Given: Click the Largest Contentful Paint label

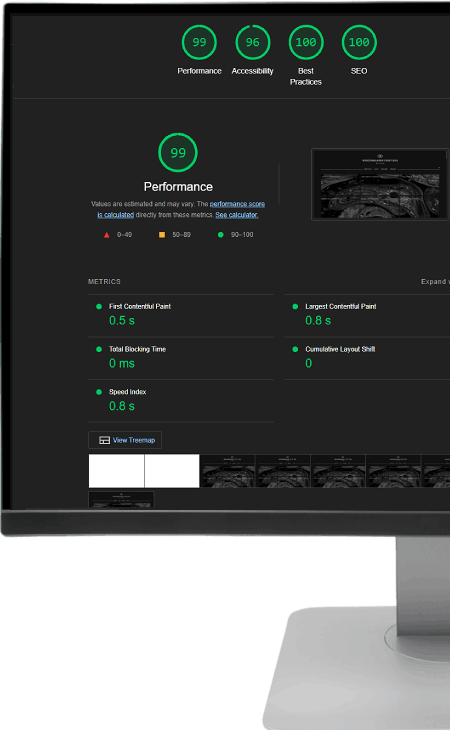Looking at the screenshot, I should click(x=341, y=306).
